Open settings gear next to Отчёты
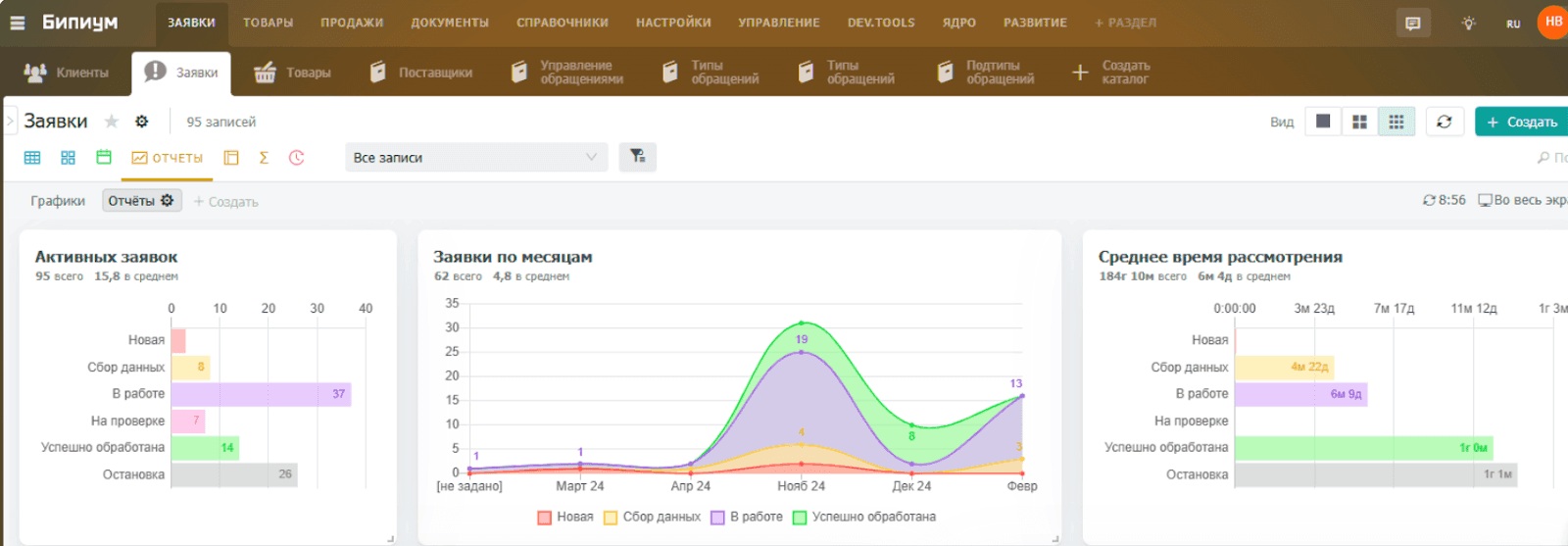Viewport: 1568px width, 546px height. (168, 200)
